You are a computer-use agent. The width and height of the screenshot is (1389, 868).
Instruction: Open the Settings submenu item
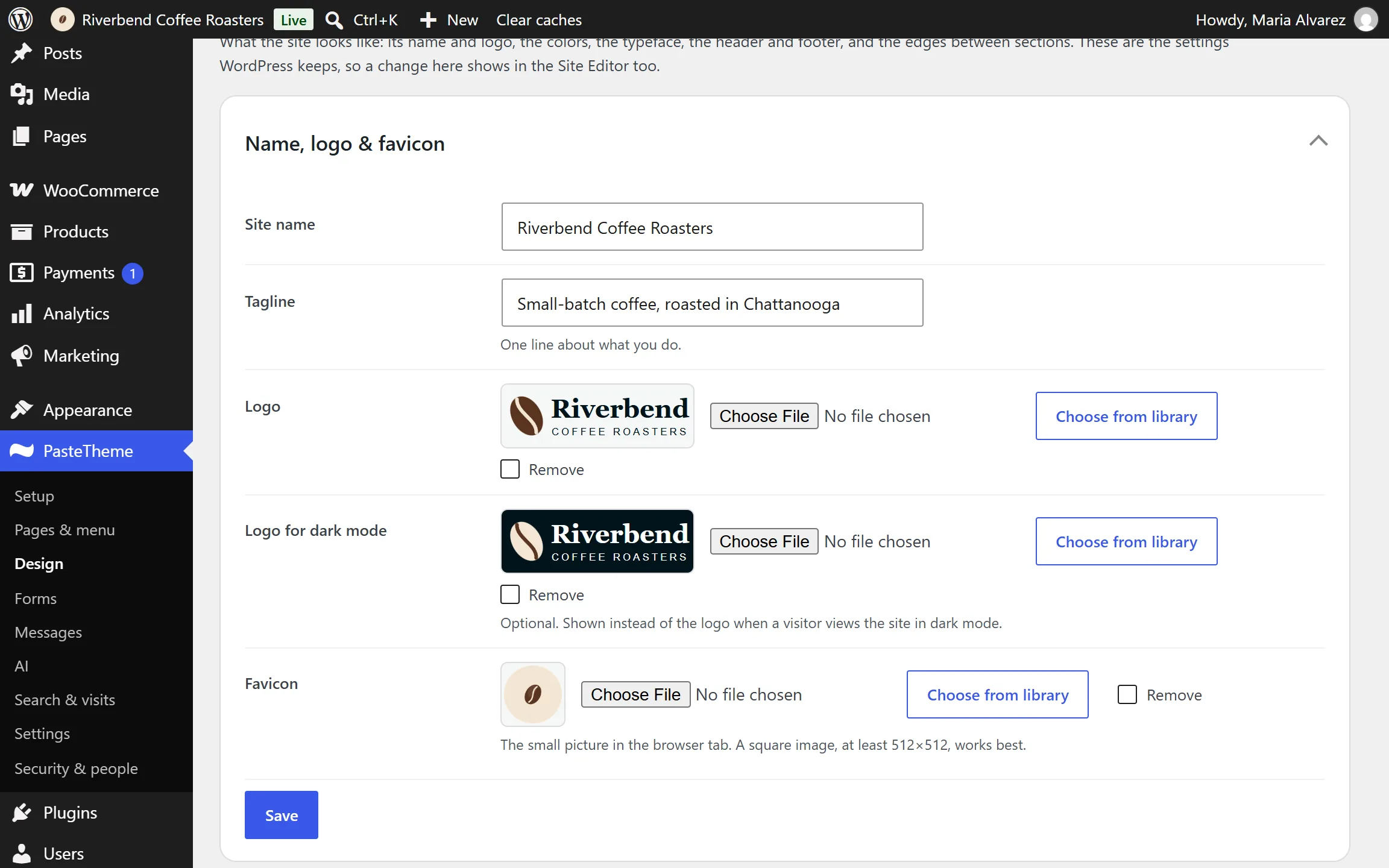(42, 734)
